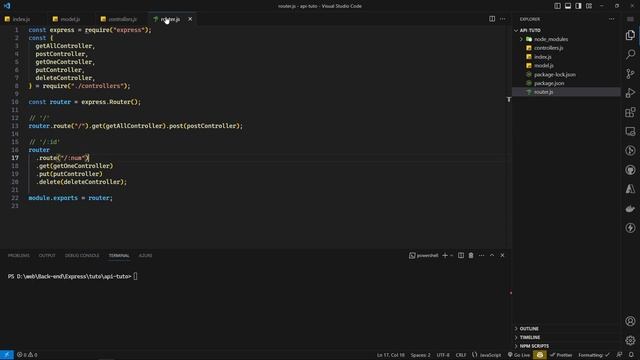Viewport: 640px width, 360px height.
Task: Switch to the controllers.js editor tab
Action: pos(122,19)
